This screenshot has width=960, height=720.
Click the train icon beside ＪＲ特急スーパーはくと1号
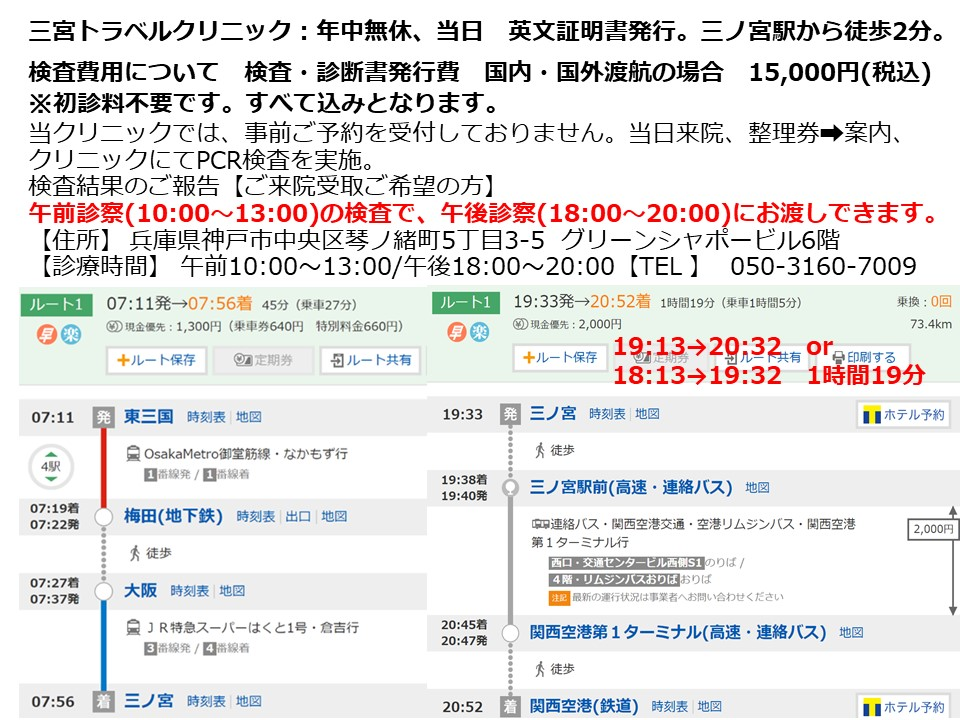133,627
